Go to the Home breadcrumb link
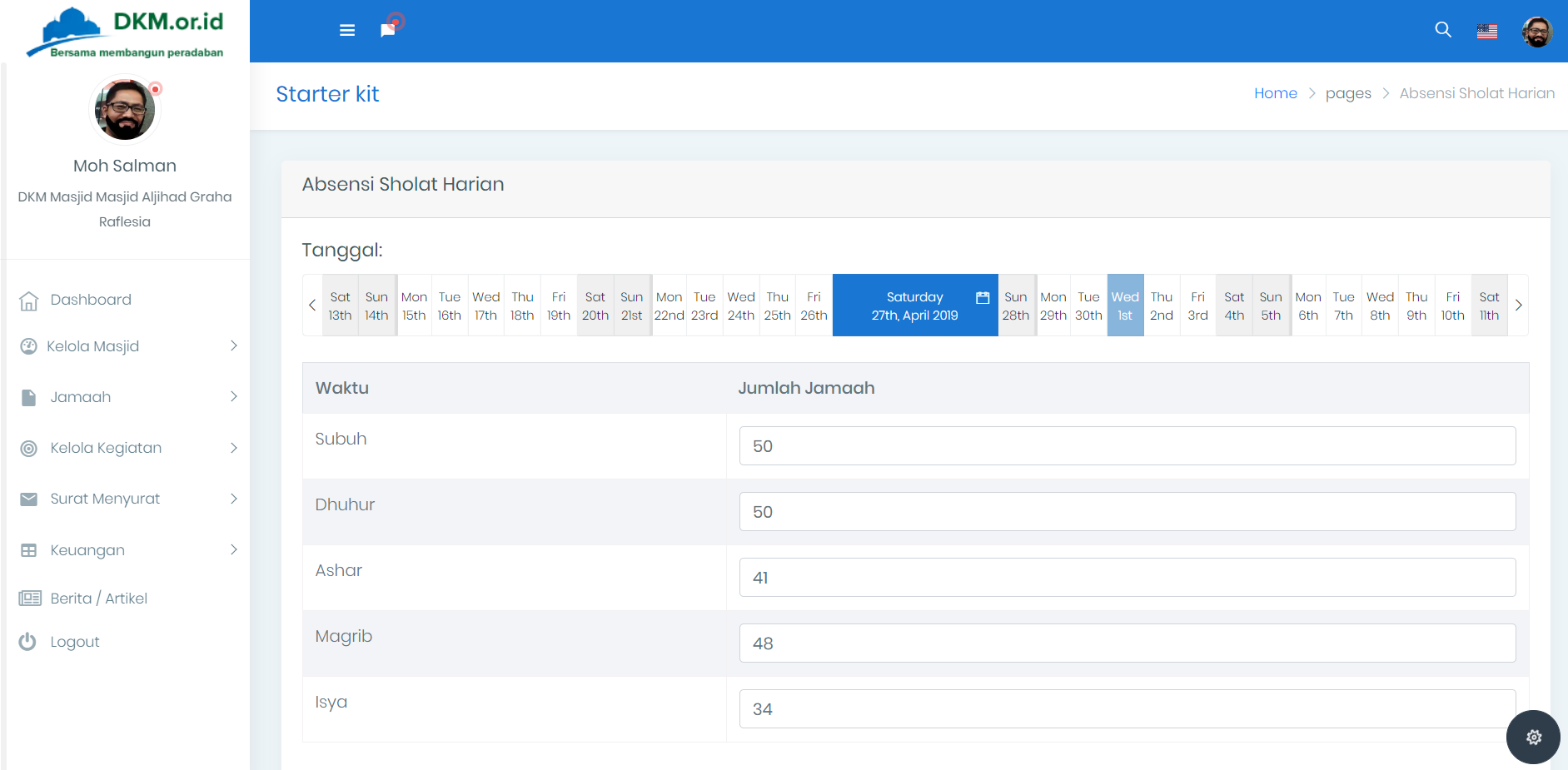This screenshot has width=1568, height=770. click(1275, 93)
